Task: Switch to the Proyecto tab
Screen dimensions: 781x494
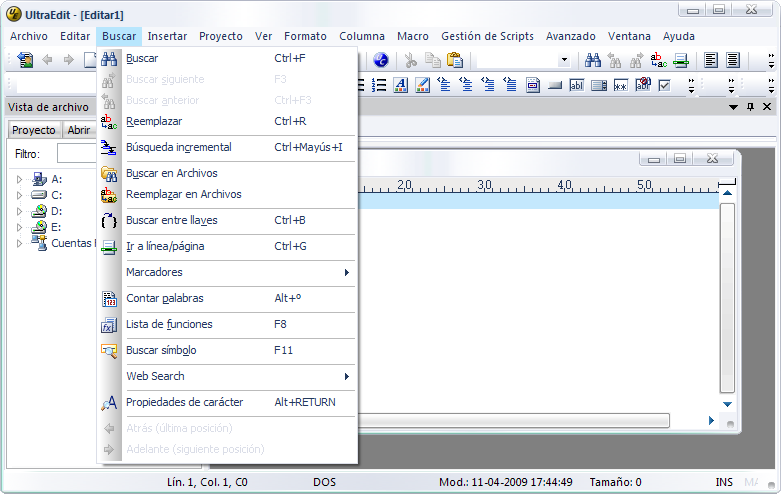Action: pyautogui.click(x=33, y=130)
